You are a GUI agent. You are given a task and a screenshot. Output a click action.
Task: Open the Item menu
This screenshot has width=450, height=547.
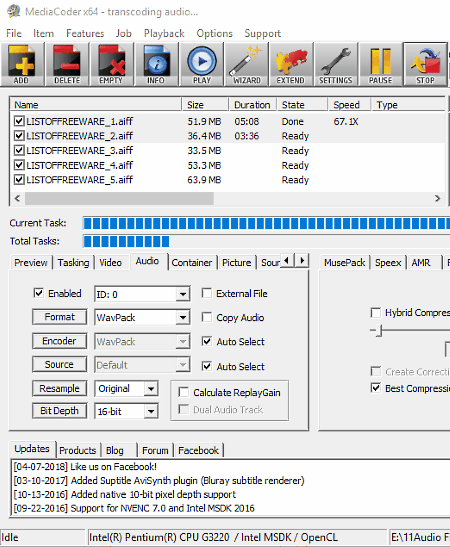(43, 33)
